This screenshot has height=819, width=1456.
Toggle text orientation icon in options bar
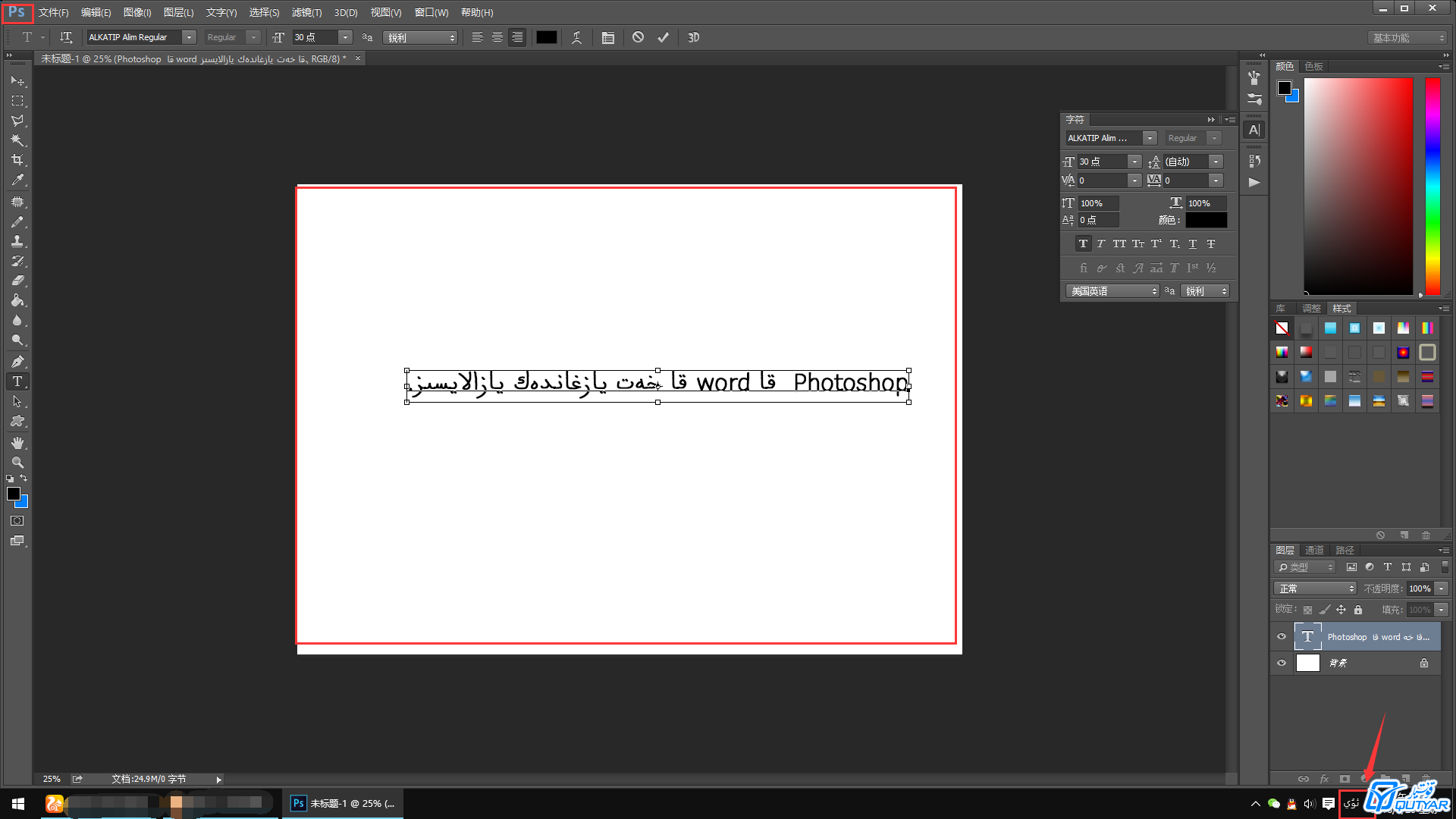coord(66,37)
